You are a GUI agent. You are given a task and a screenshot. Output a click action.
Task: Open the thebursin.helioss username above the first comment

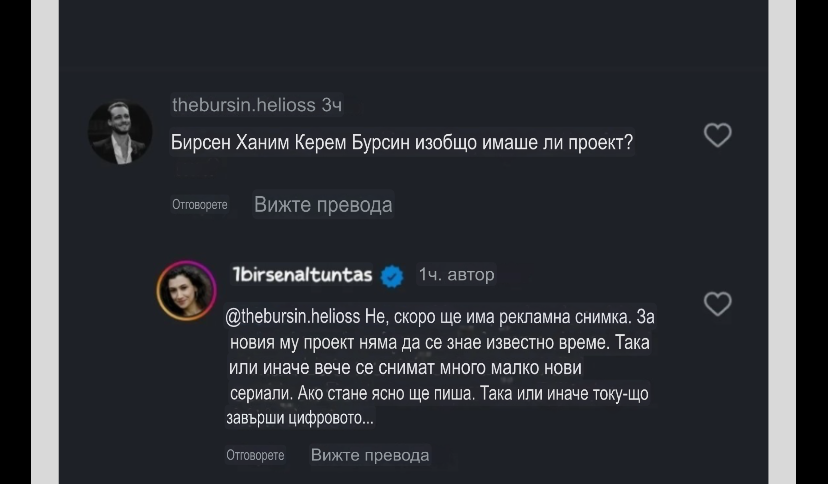tap(244, 105)
